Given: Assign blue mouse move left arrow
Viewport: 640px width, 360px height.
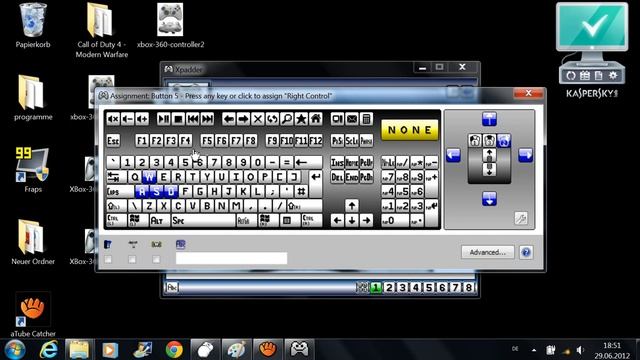Looking at the screenshot, I should (453, 155).
